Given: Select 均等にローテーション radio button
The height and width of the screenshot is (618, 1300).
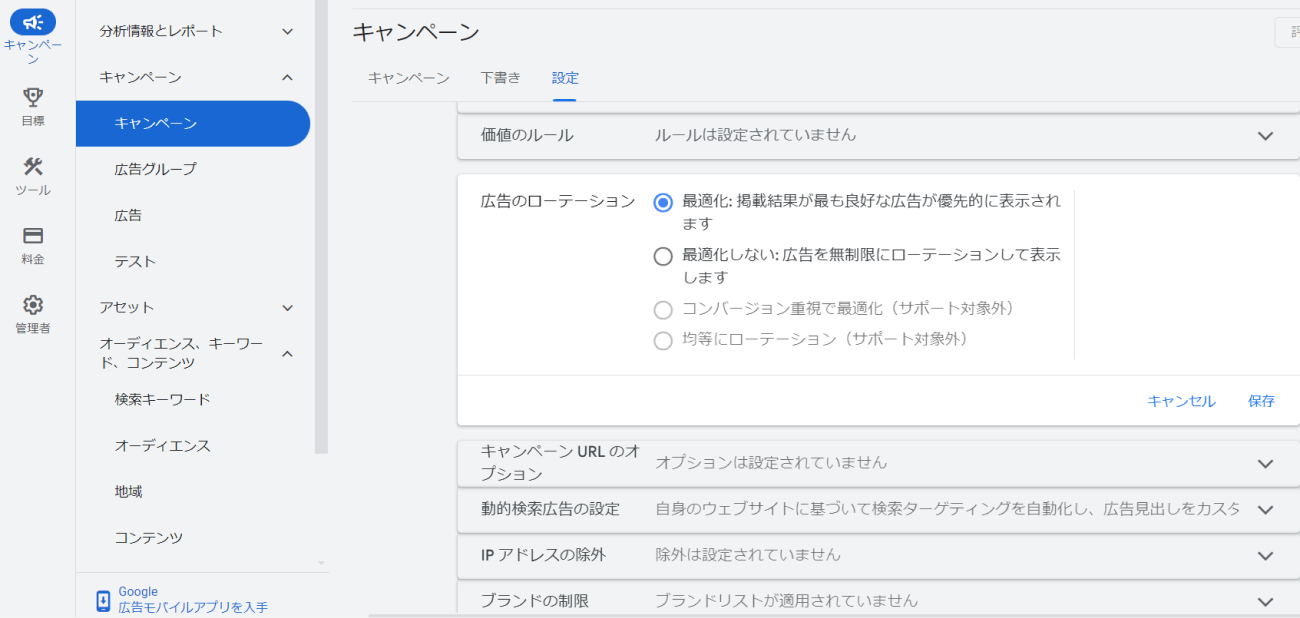Looking at the screenshot, I should point(663,341).
